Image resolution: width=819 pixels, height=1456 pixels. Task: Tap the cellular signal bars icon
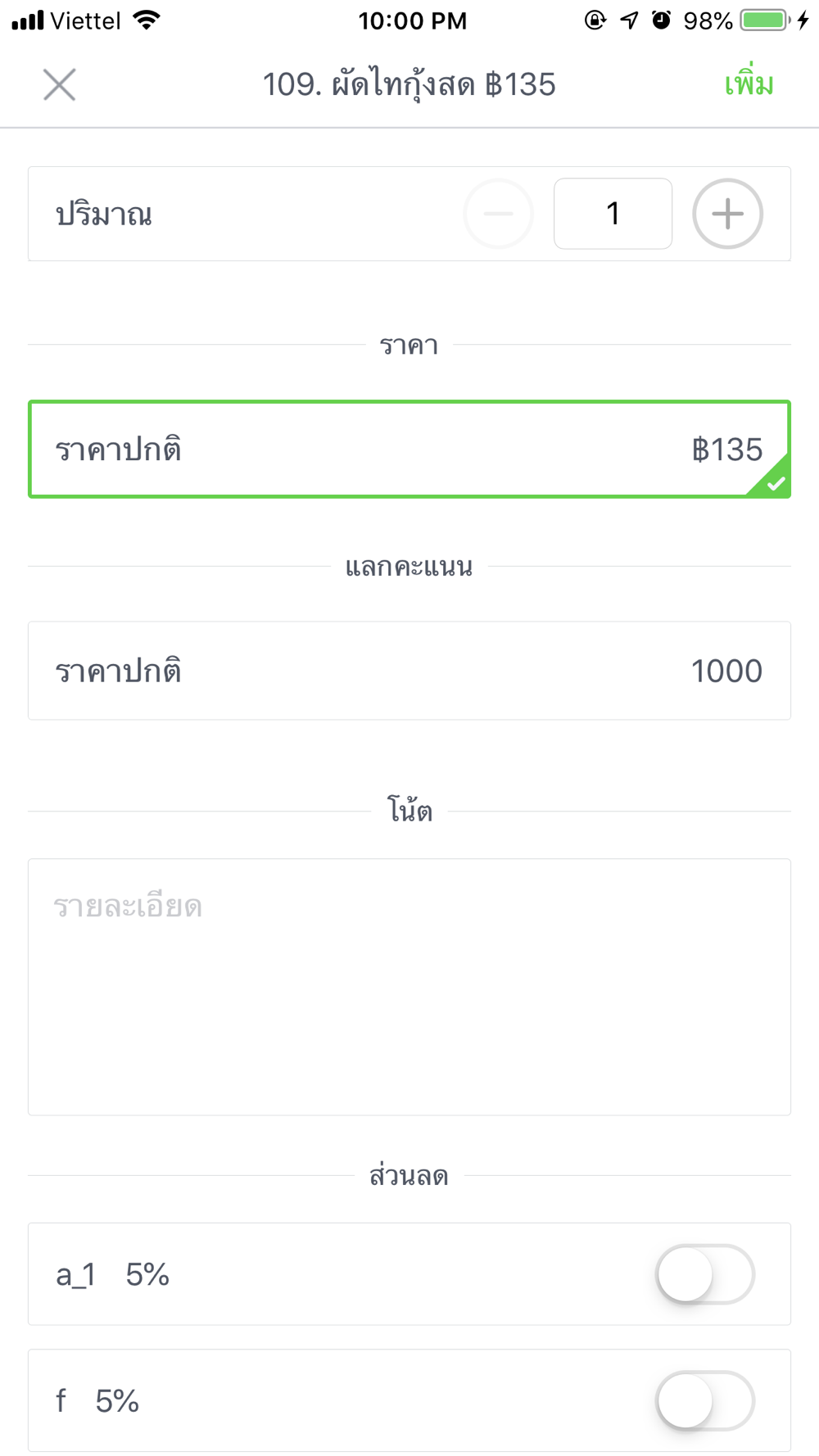click(28, 20)
